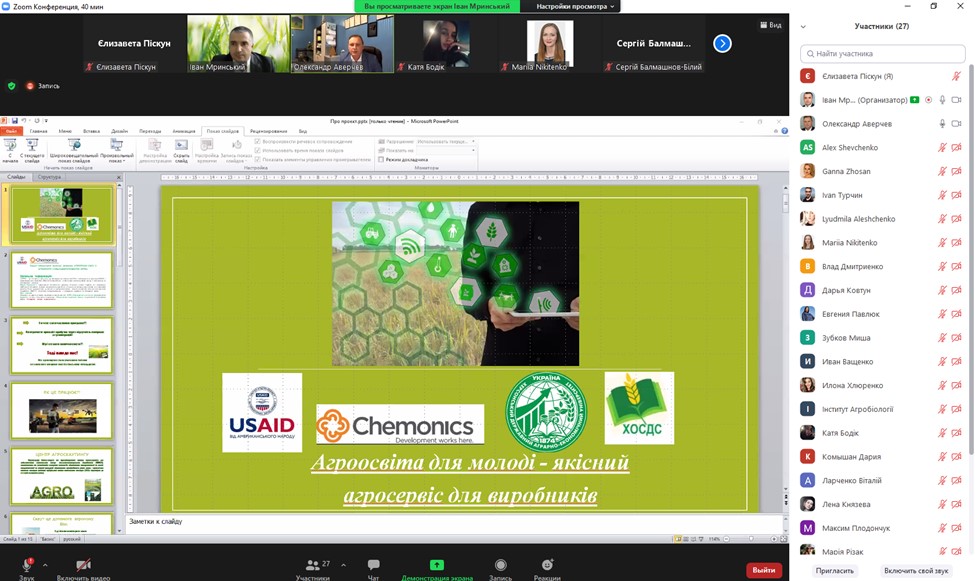Open the Участники panel icon in toolbar
This screenshot has height=581, width=975.
pyautogui.click(x=313, y=565)
